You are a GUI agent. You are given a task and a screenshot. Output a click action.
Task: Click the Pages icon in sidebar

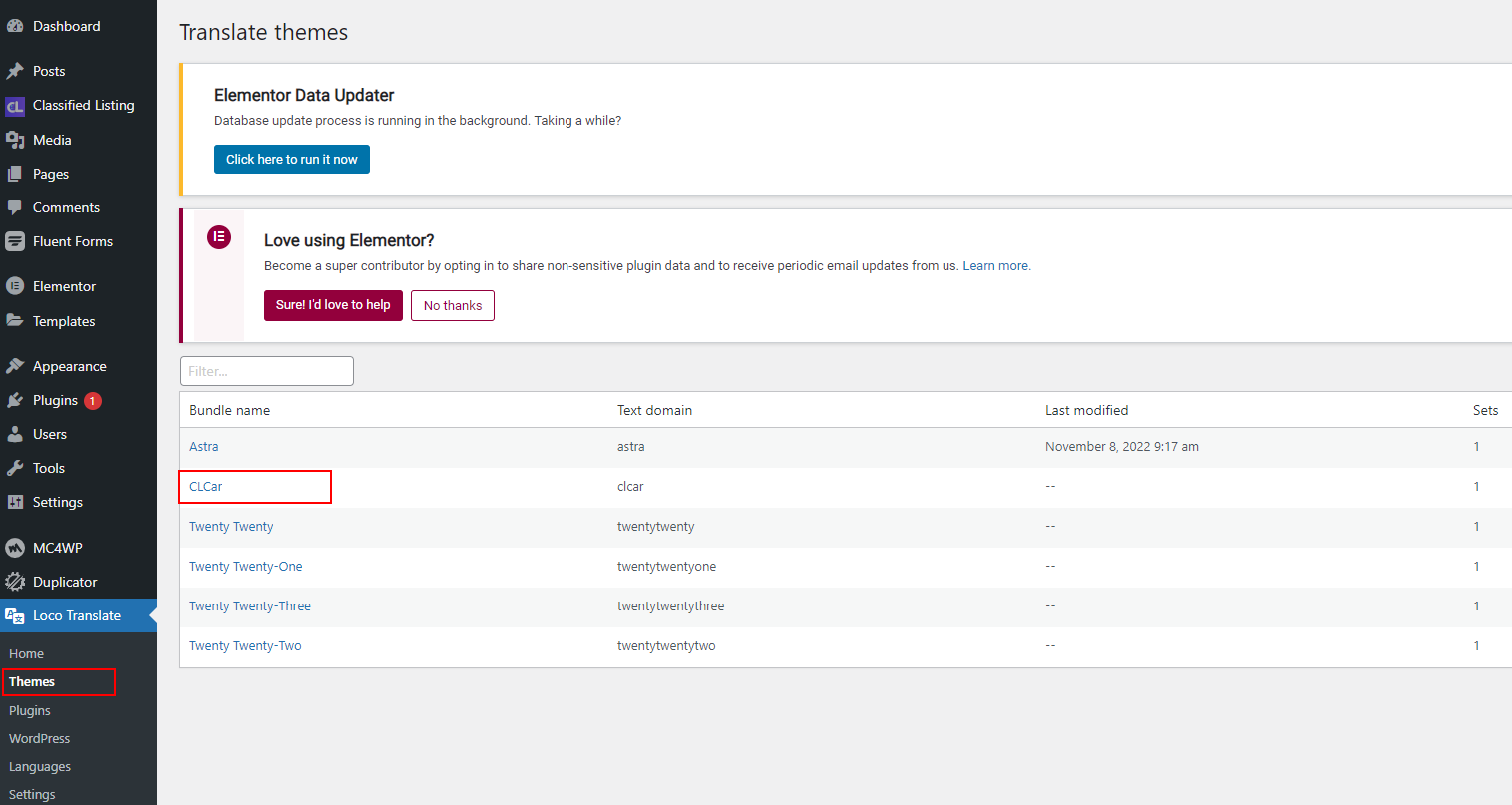pos(15,174)
